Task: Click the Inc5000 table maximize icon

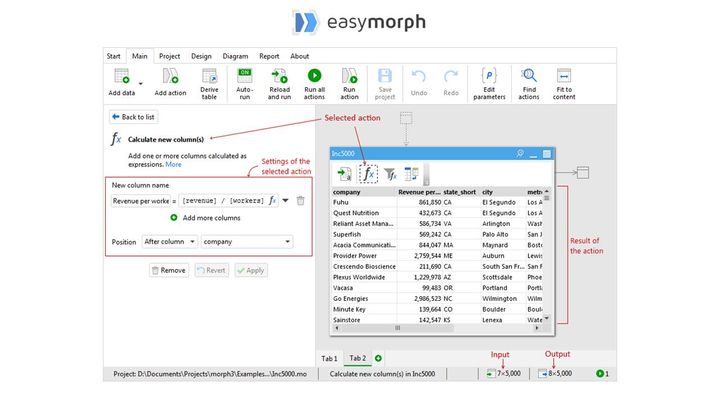Action: coord(547,154)
